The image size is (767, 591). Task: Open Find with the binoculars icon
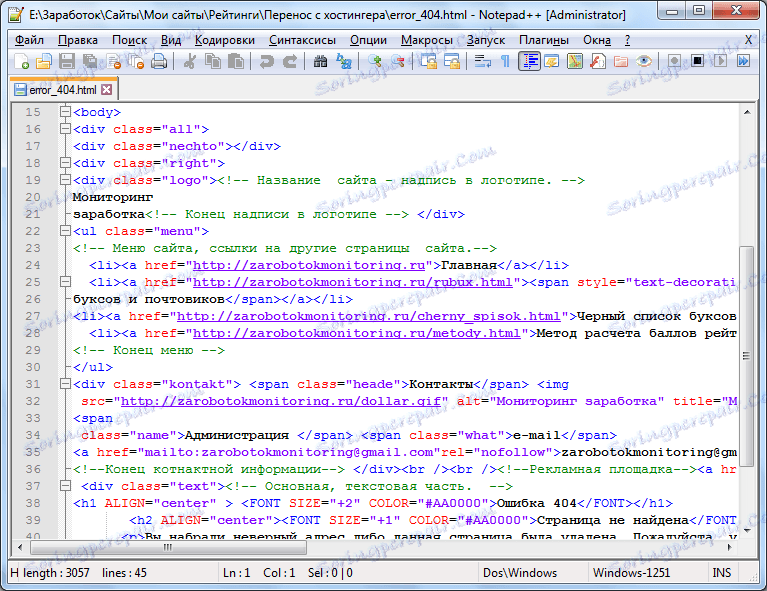click(320, 61)
